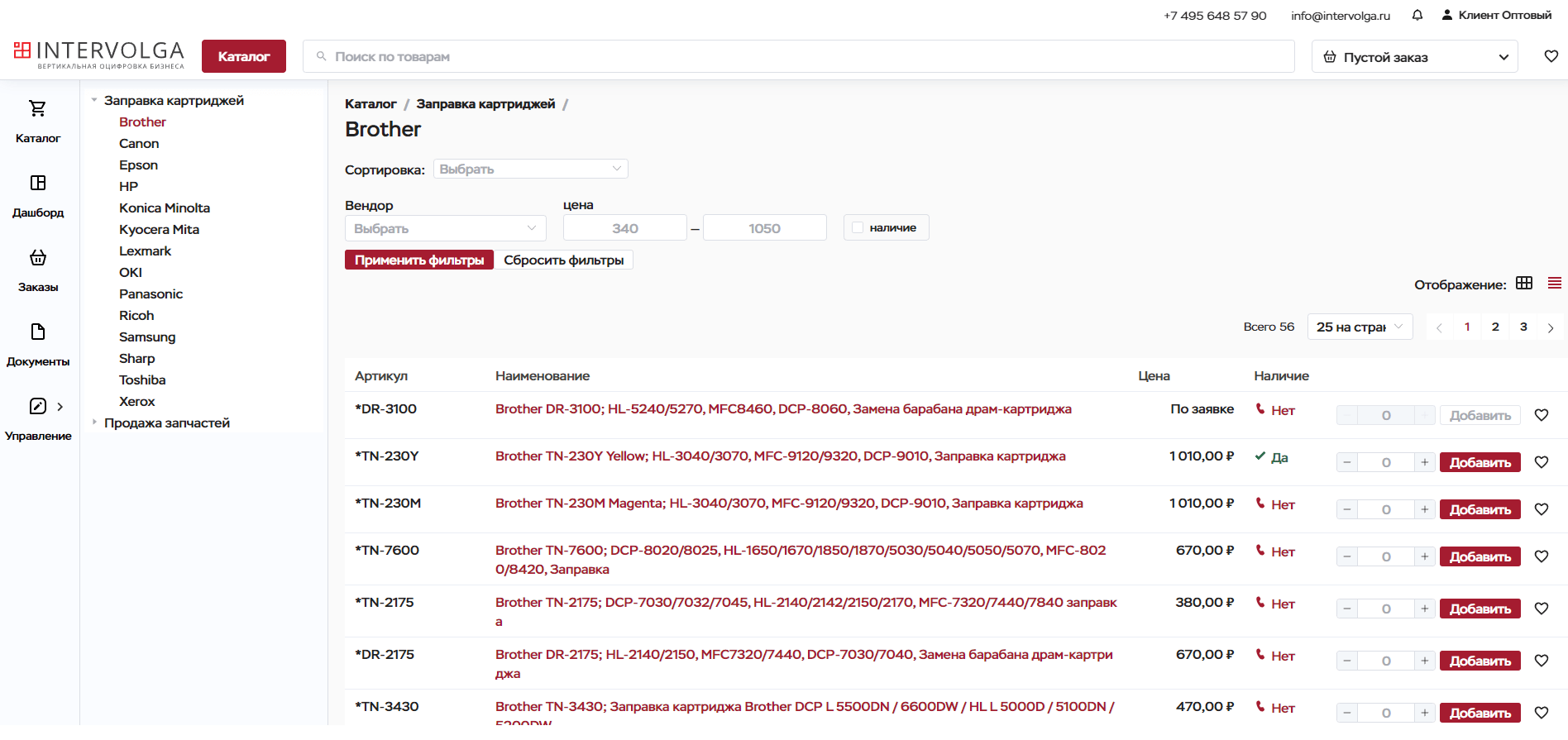The width and height of the screenshot is (1568, 740).
Task: Click maximum price field 1050
Action: [x=765, y=228]
